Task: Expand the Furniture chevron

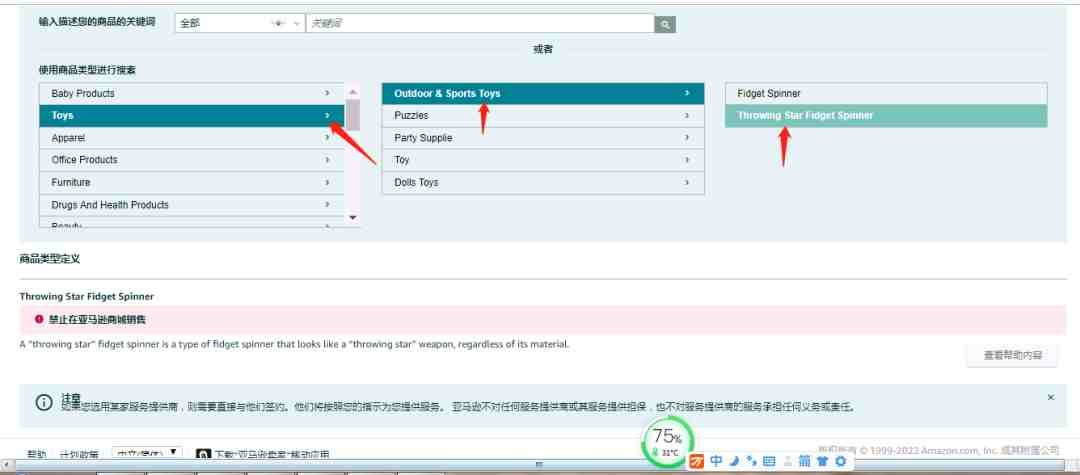Action: coord(327,182)
